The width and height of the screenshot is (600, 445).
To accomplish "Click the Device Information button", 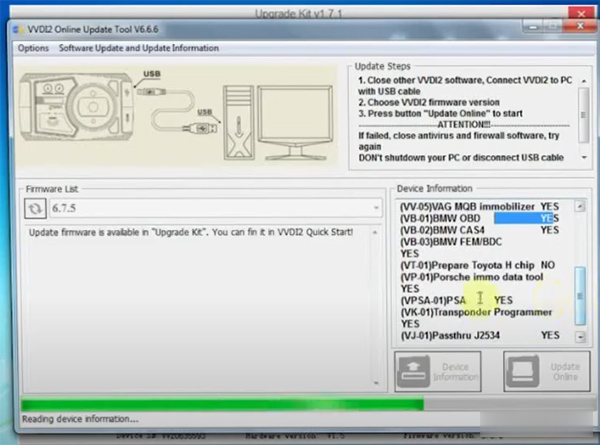I will click(438, 372).
